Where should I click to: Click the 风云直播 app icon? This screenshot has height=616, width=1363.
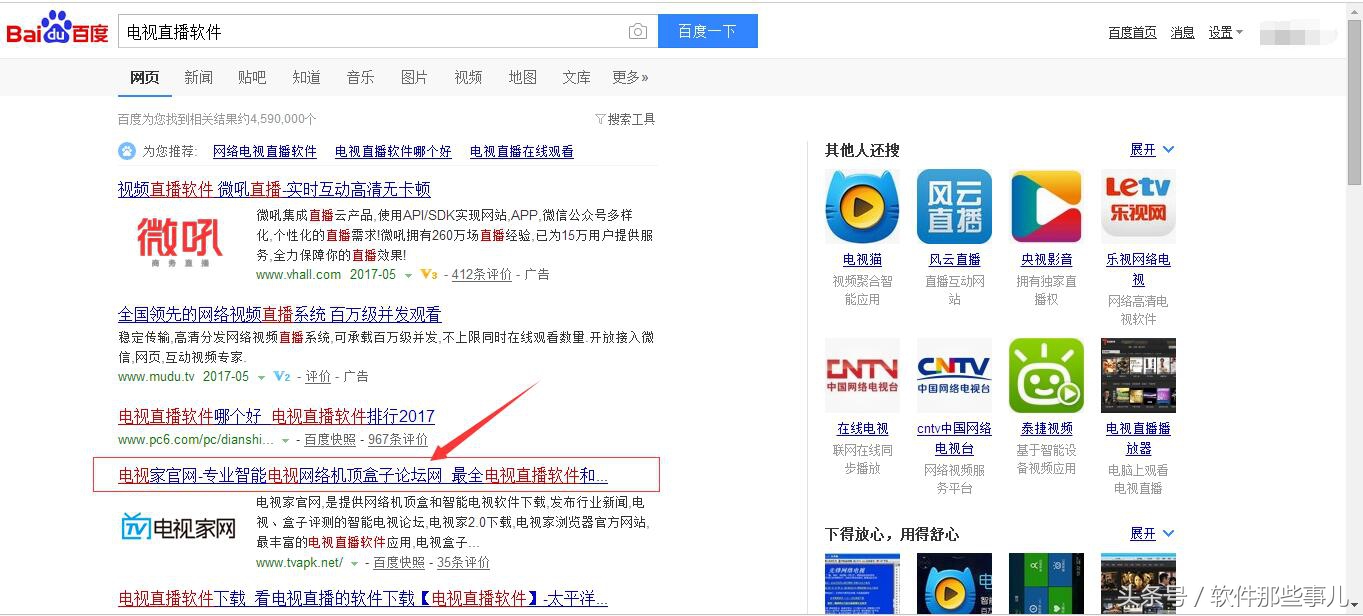tap(954, 207)
